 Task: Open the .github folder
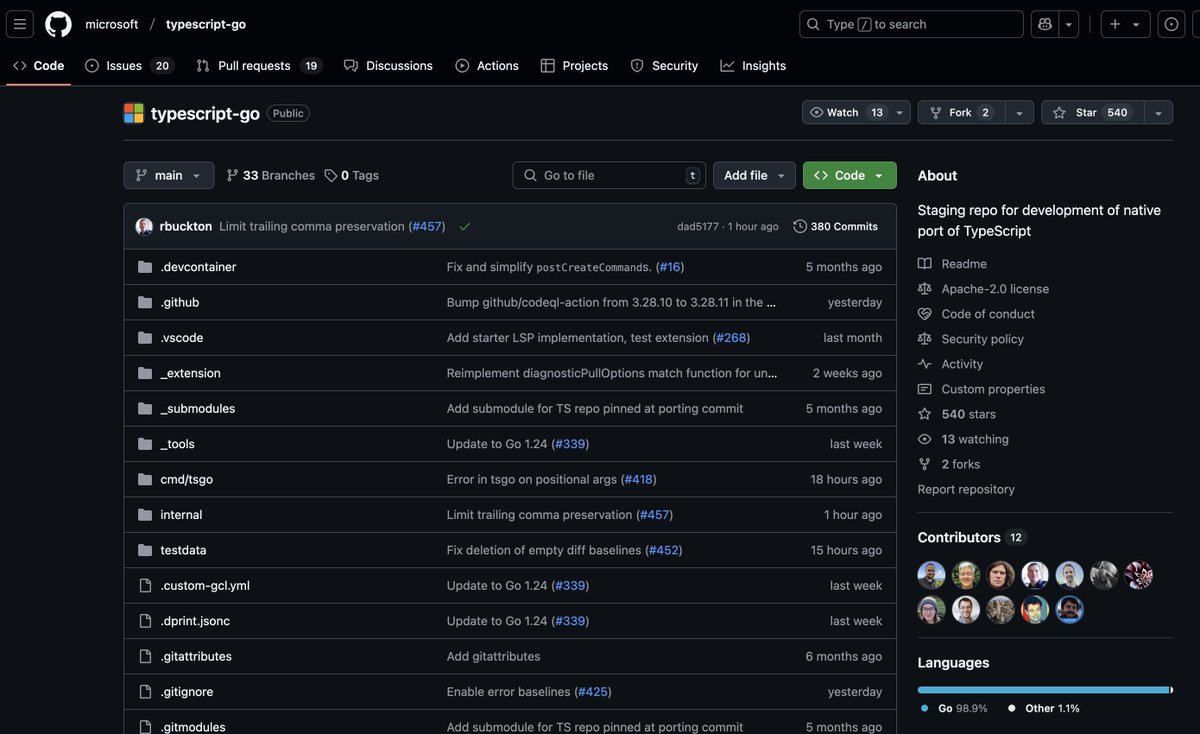[x=180, y=302]
